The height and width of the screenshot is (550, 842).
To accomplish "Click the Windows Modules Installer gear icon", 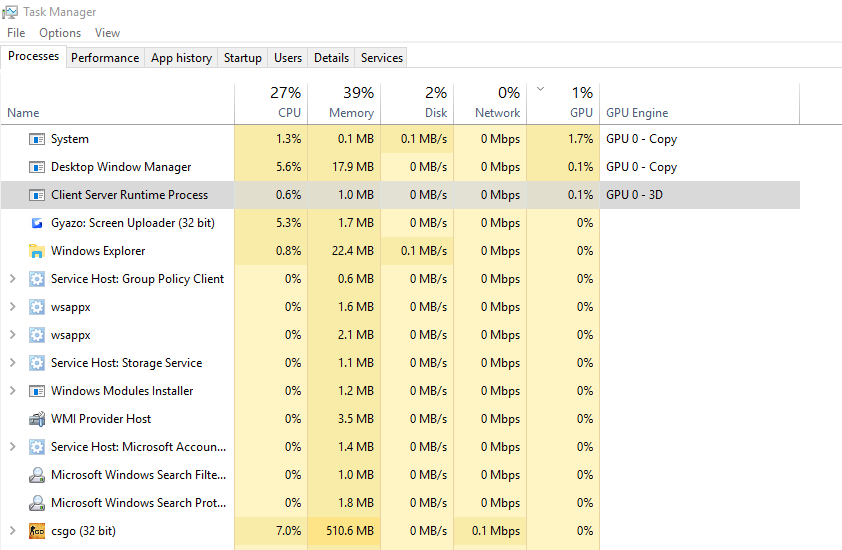I will click(x=37, y=391).
